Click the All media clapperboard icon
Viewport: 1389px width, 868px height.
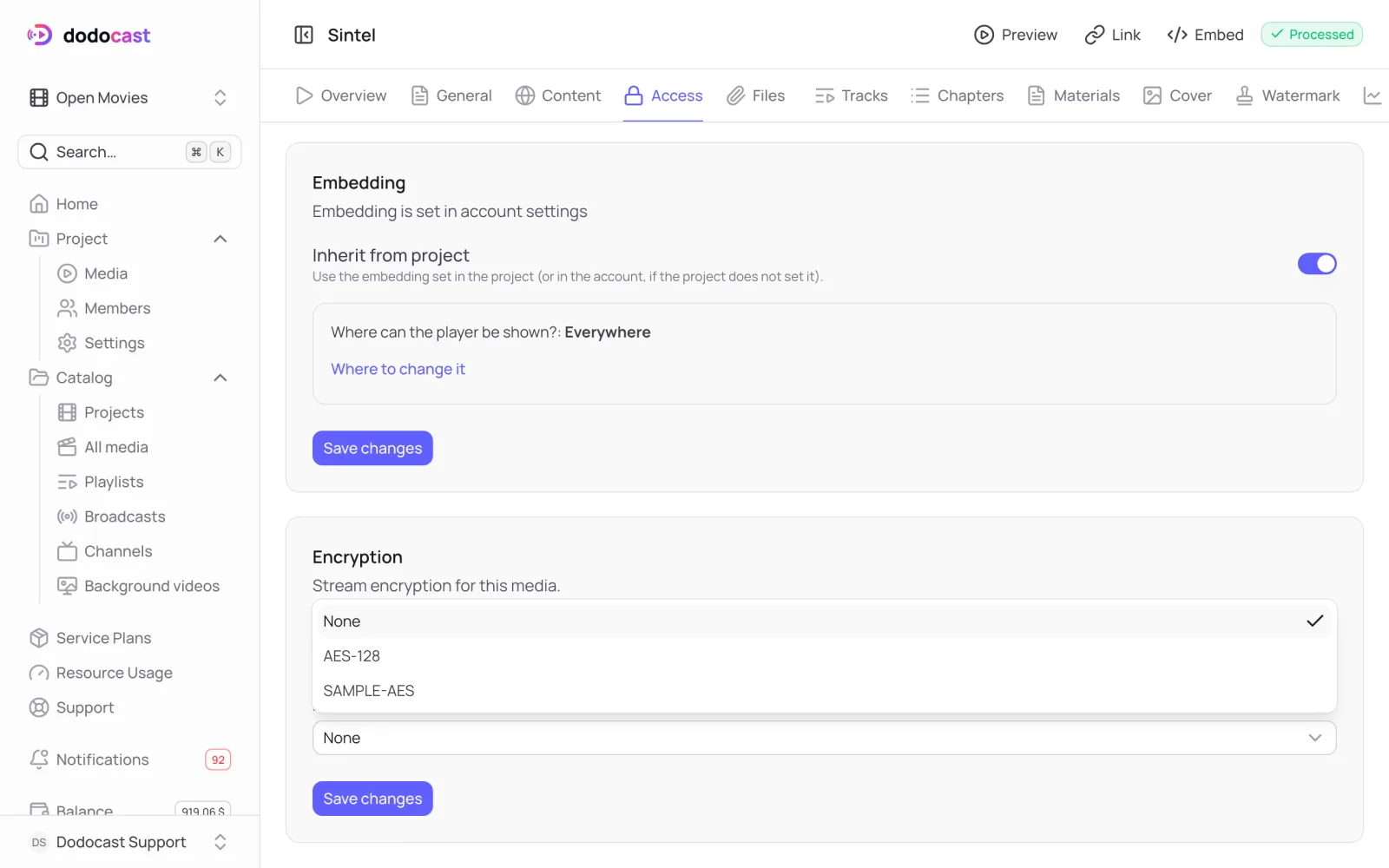(67, 447)
